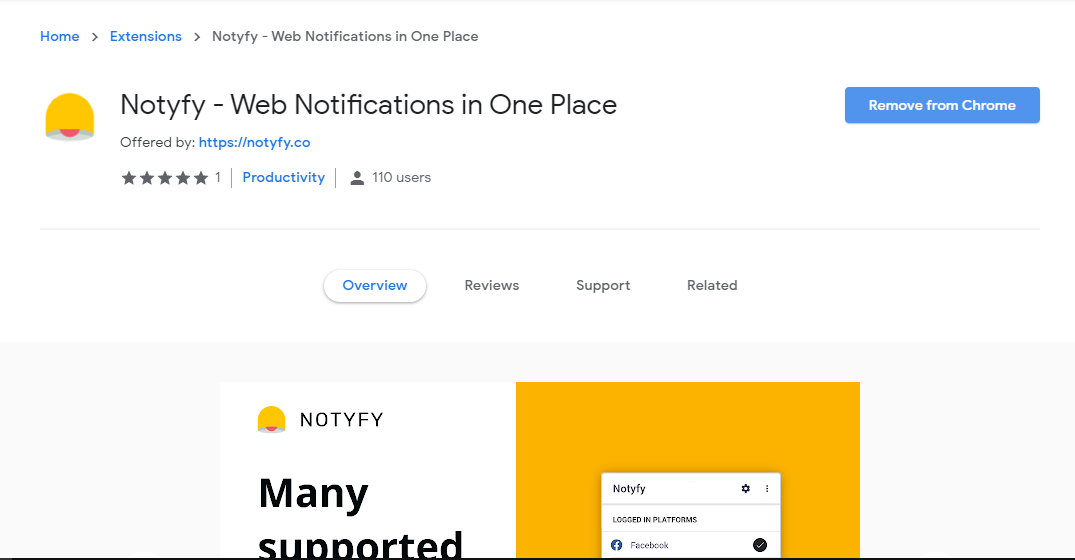
Task: Click the Facebook icon in platform list
Action: coord(616,545)
